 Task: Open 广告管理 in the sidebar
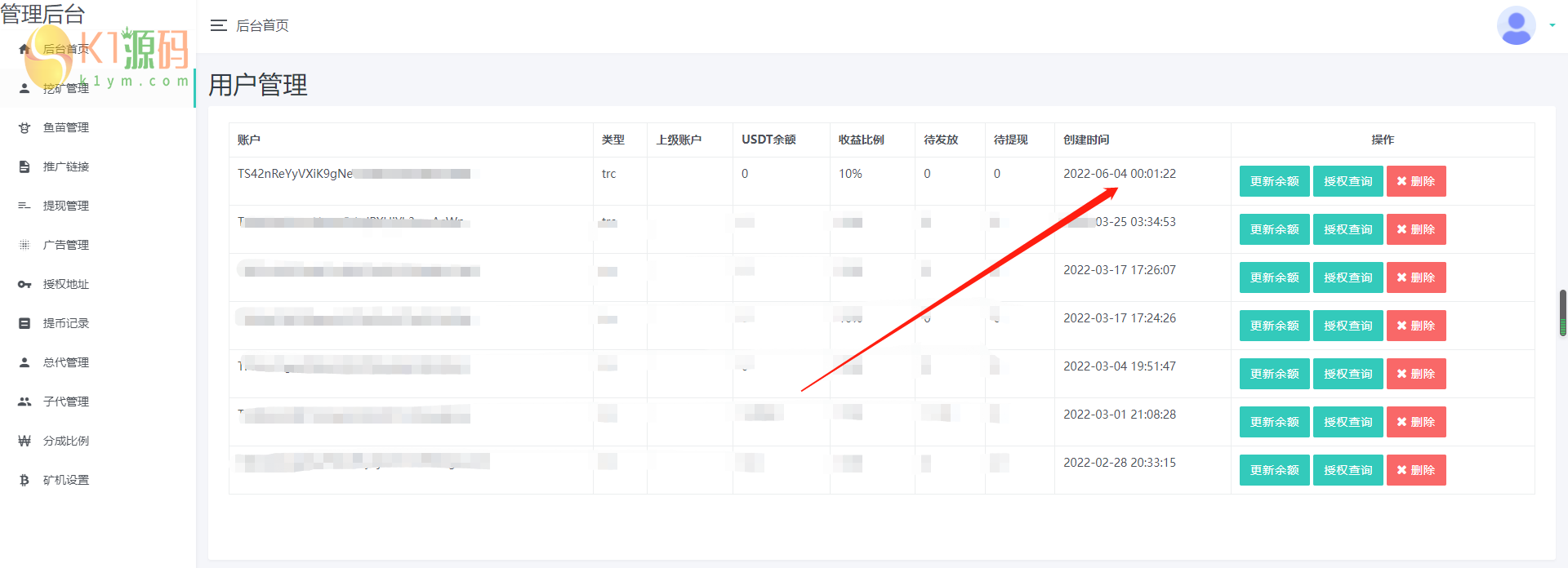tap(65, 245)
